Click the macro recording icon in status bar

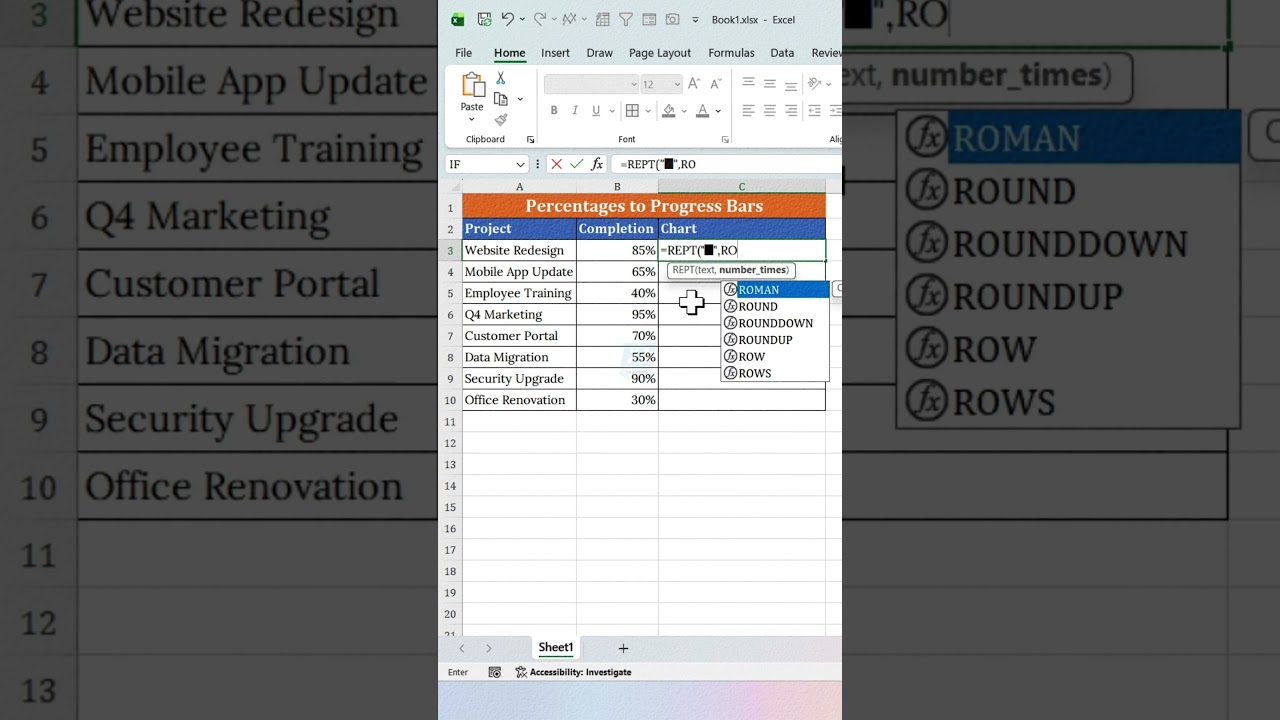pos(495,672)
